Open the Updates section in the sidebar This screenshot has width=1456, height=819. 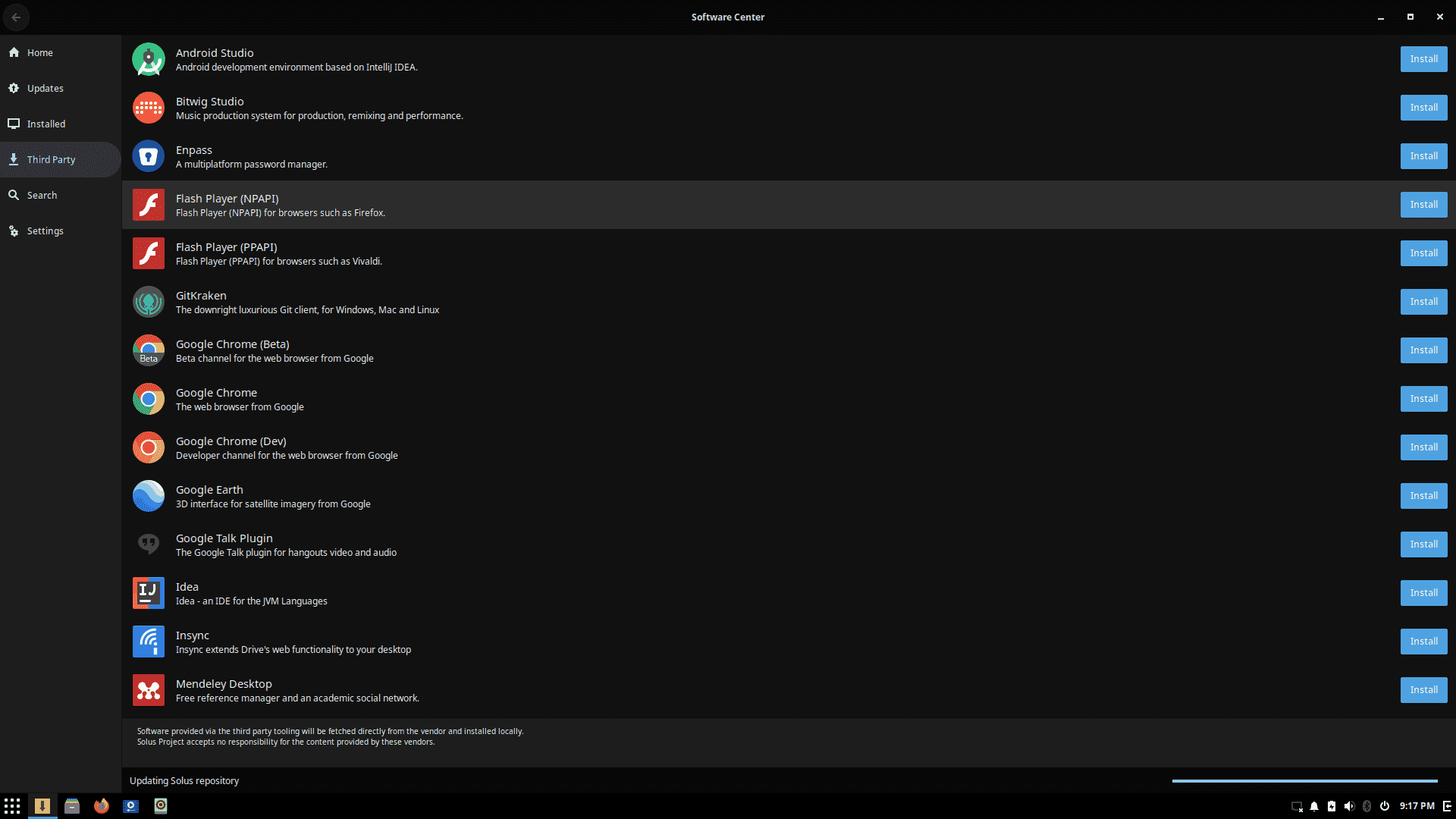tap(45, 88)
